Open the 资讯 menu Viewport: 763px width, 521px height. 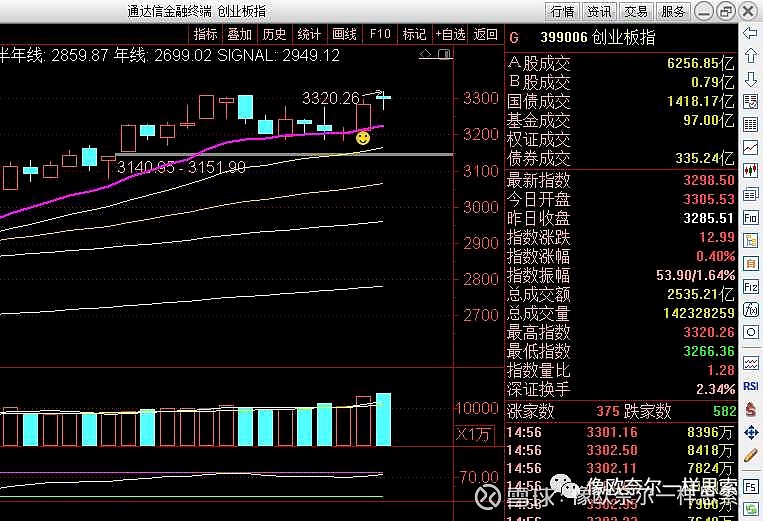(599, 11)
